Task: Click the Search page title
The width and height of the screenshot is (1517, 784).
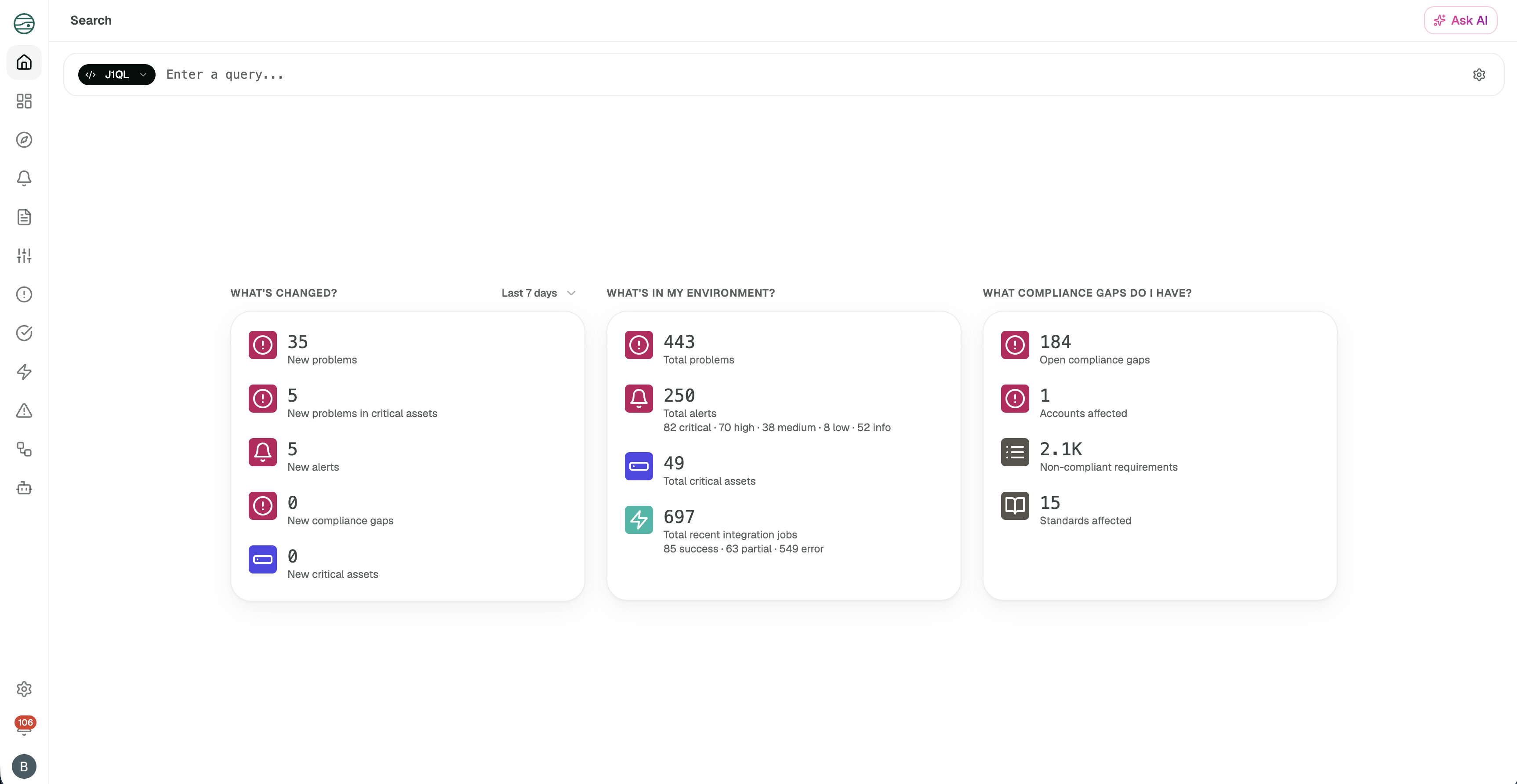Action: 91,21
